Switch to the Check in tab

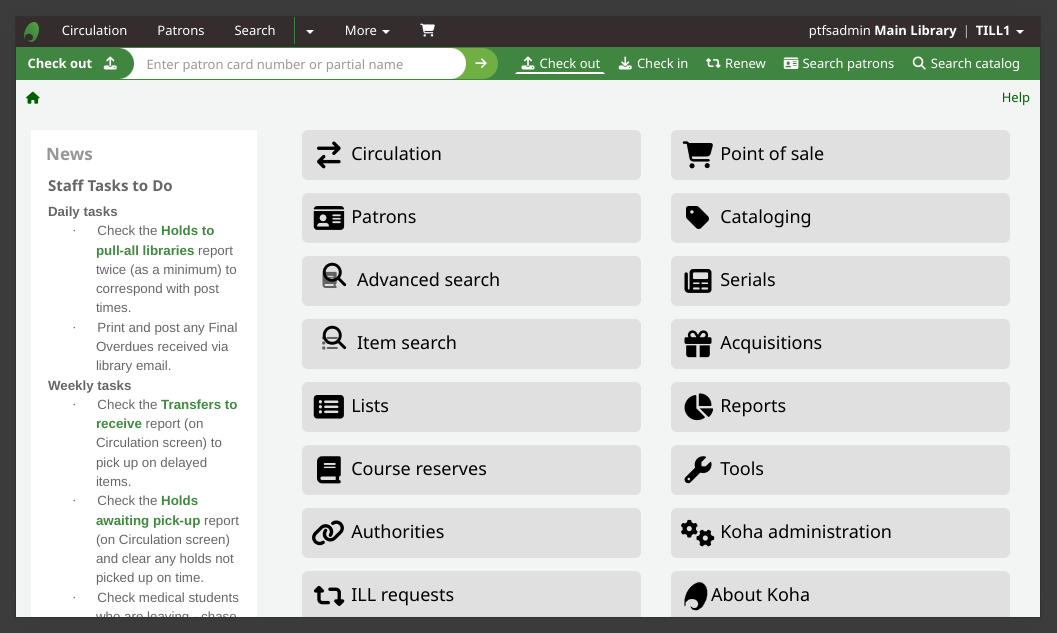coord(653,63)
